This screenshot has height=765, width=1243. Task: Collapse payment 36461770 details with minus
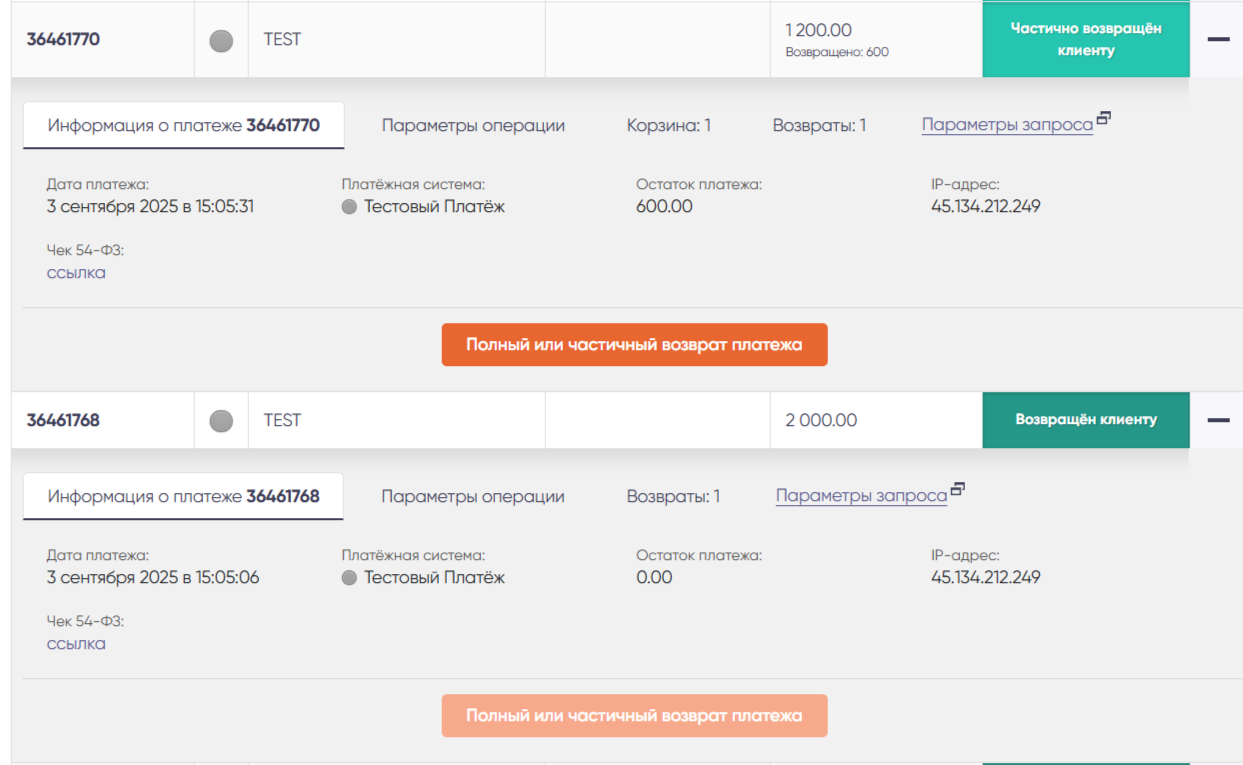click(x=1218, y=40)
